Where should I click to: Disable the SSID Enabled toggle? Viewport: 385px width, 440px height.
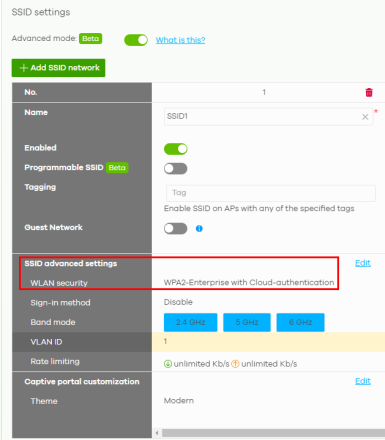tap(175, 149)
